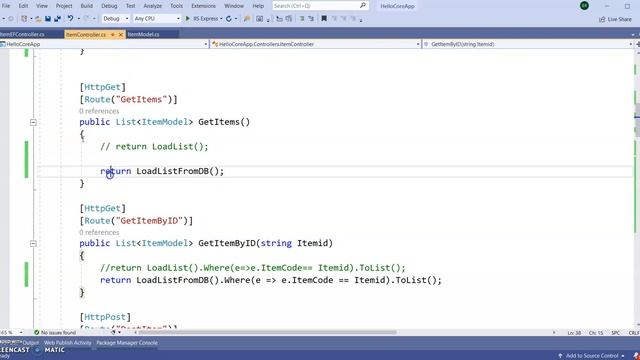Open the Debug configuration dropdown

(x=116, y=19)
